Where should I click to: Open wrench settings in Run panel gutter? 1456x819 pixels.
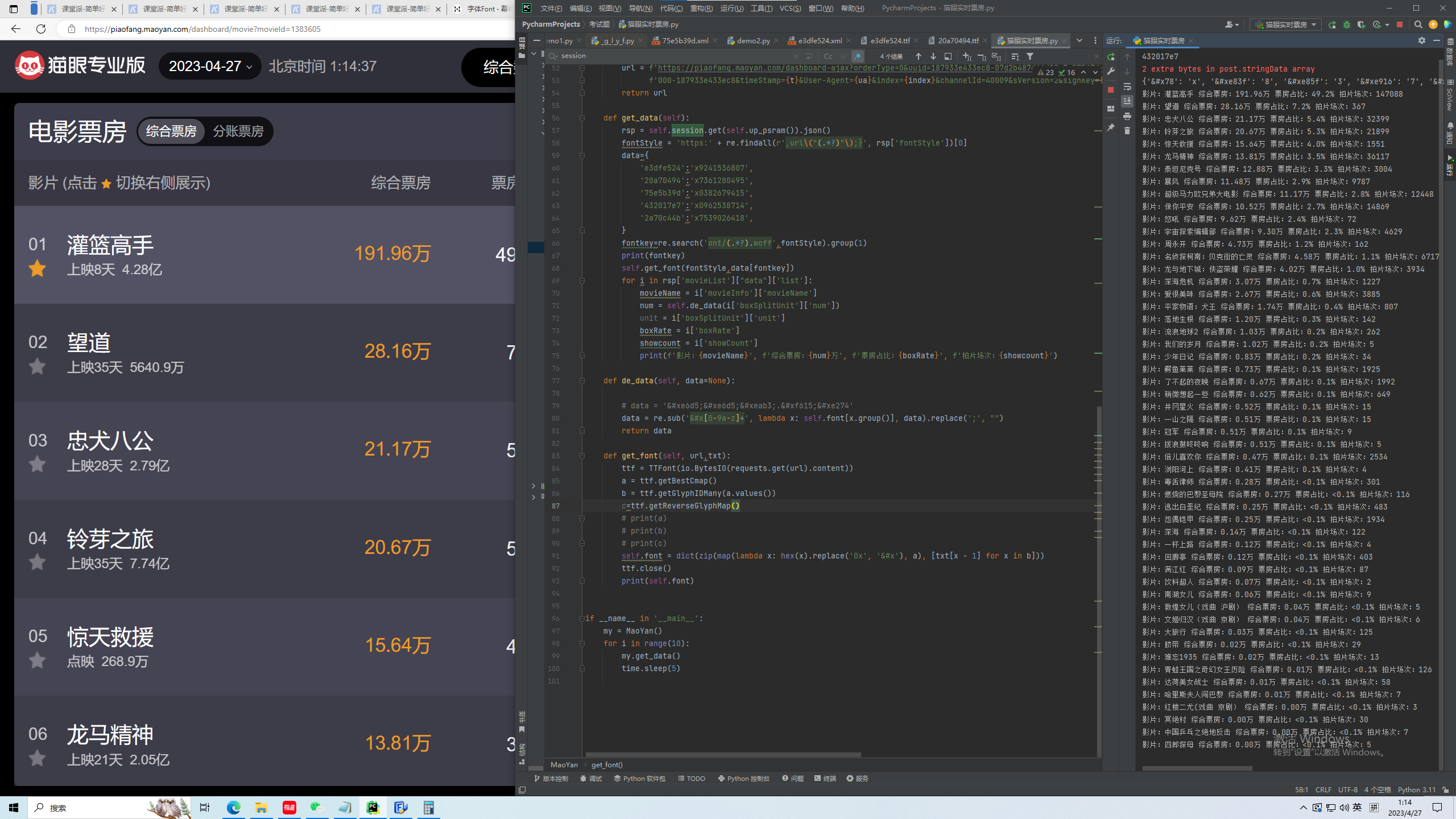[1111, 72]
